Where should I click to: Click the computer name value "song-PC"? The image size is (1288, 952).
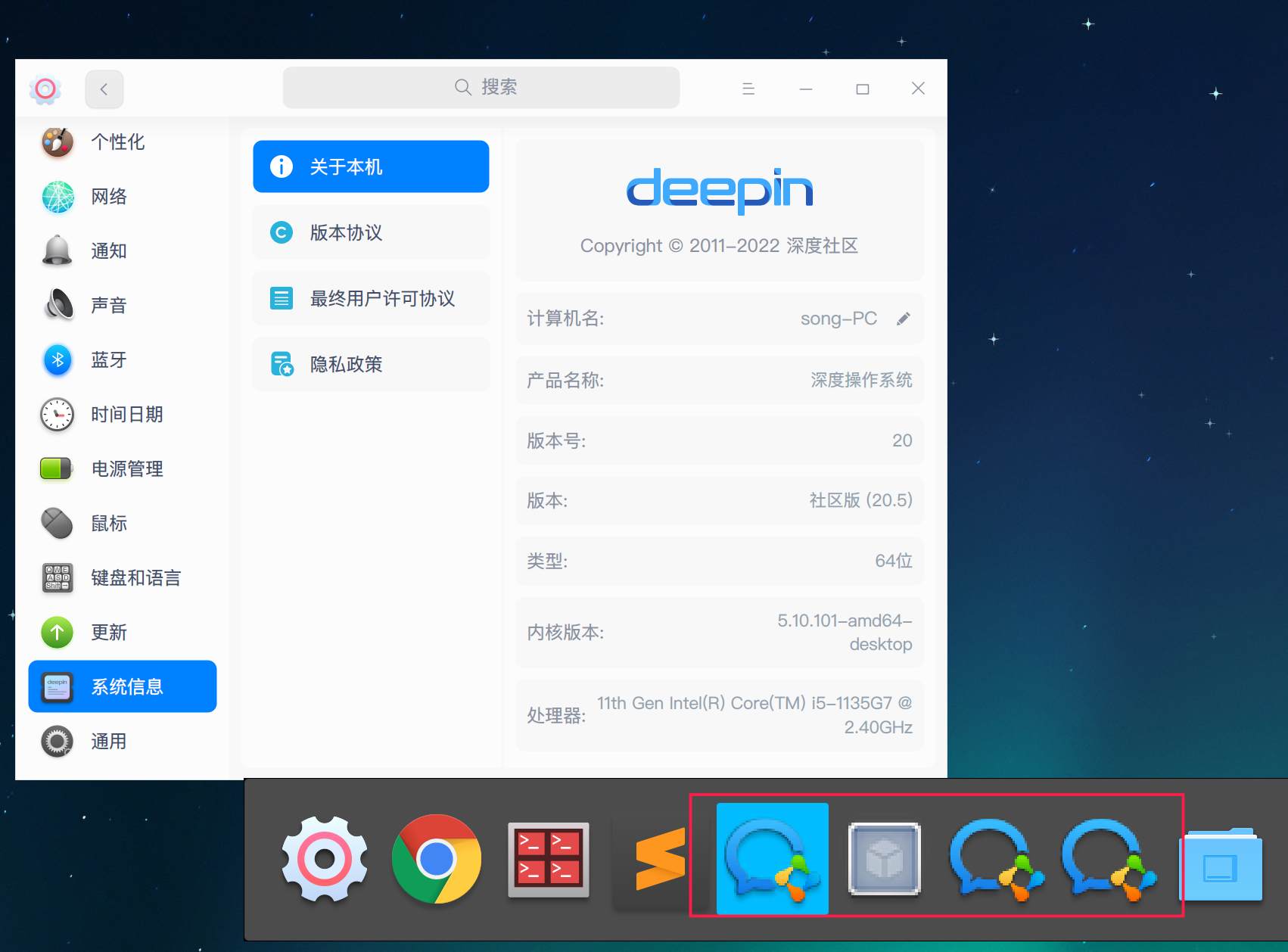tap(838, 319)
